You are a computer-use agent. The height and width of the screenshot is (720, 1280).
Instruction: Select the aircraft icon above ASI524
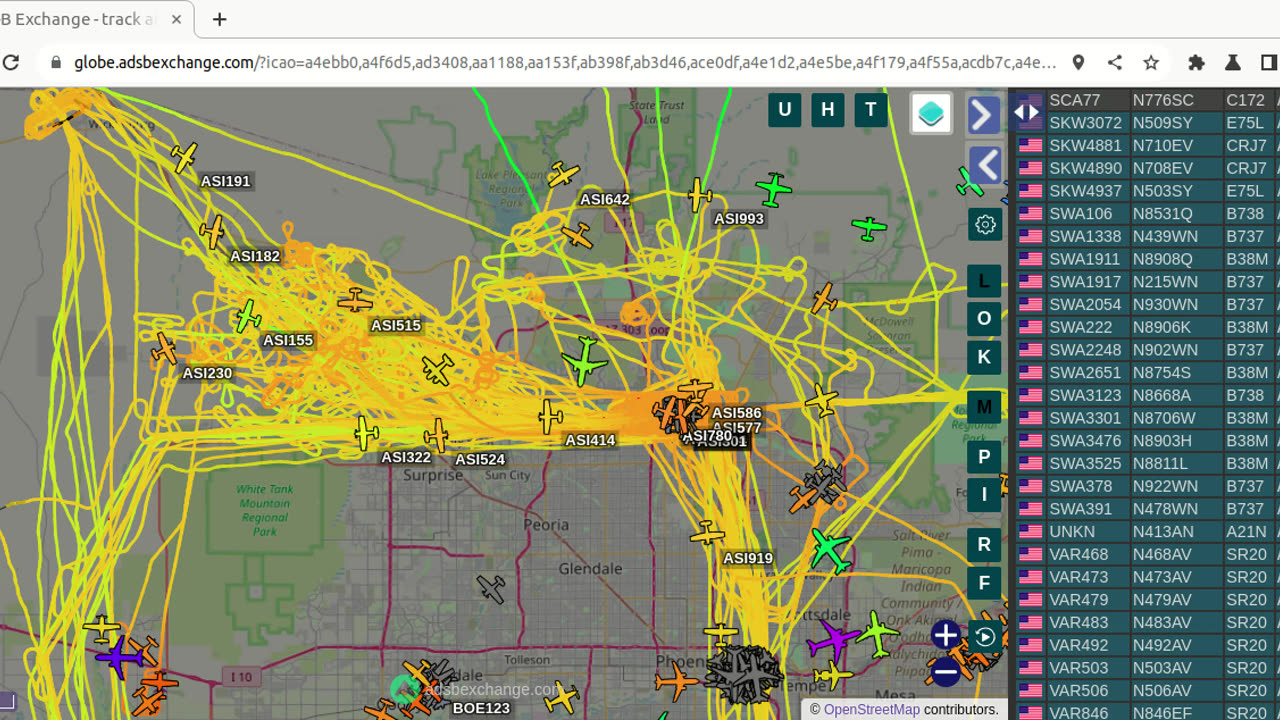click(x=436, y=436)
